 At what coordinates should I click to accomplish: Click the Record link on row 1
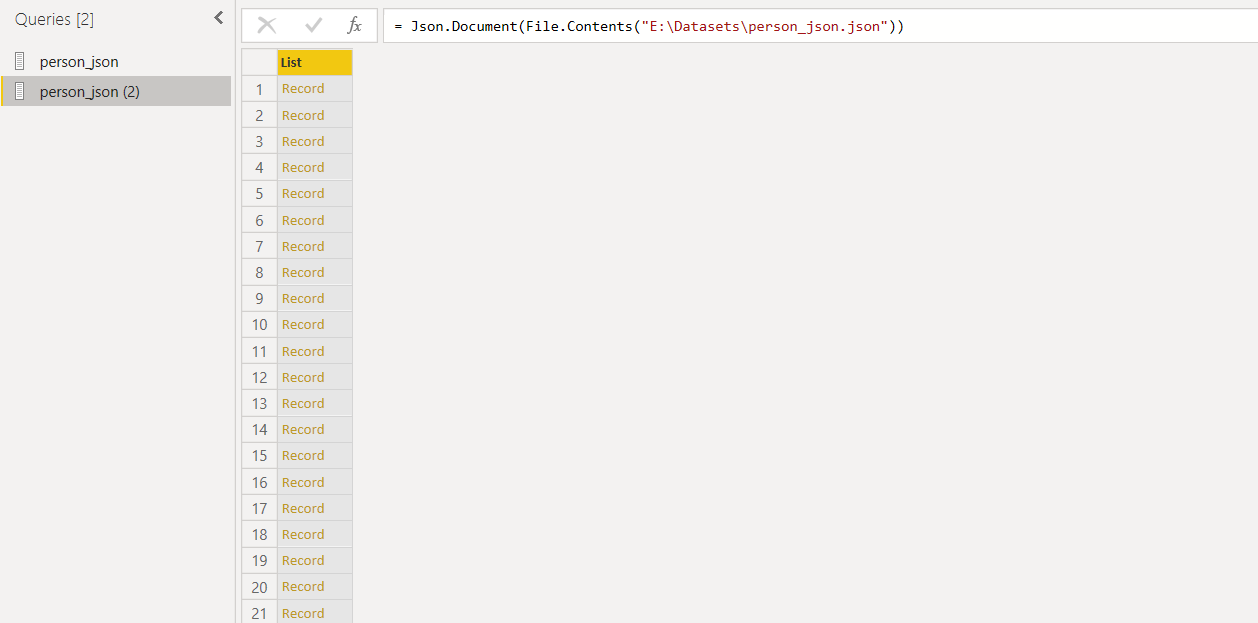coord(303,88)
